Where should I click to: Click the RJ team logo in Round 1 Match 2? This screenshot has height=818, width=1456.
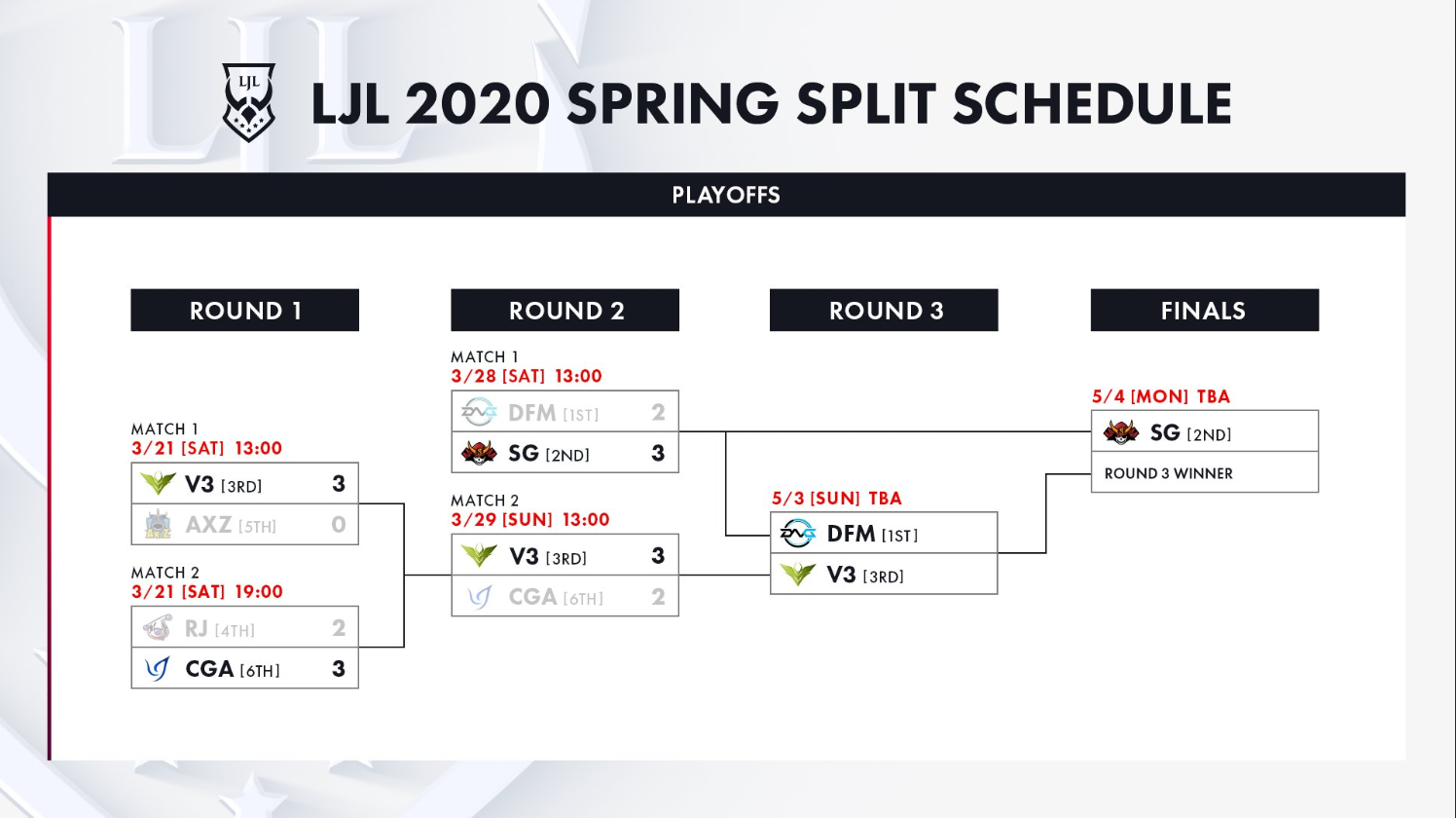tap(158, 627)
